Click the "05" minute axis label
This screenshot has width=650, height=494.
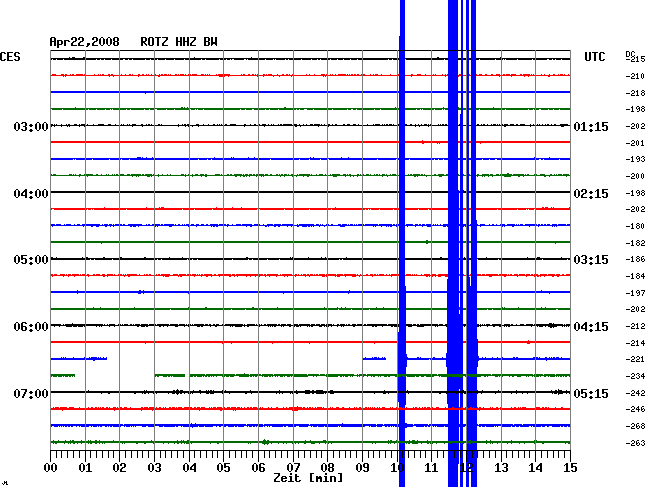[x=223, y=468]
